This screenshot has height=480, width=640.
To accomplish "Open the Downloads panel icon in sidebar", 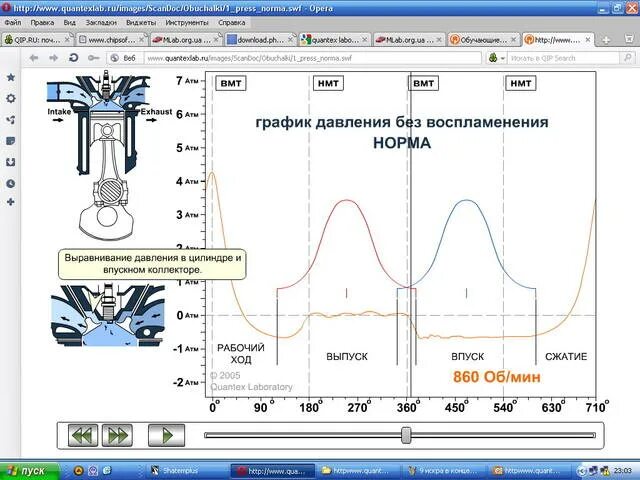I will [11, 162].
